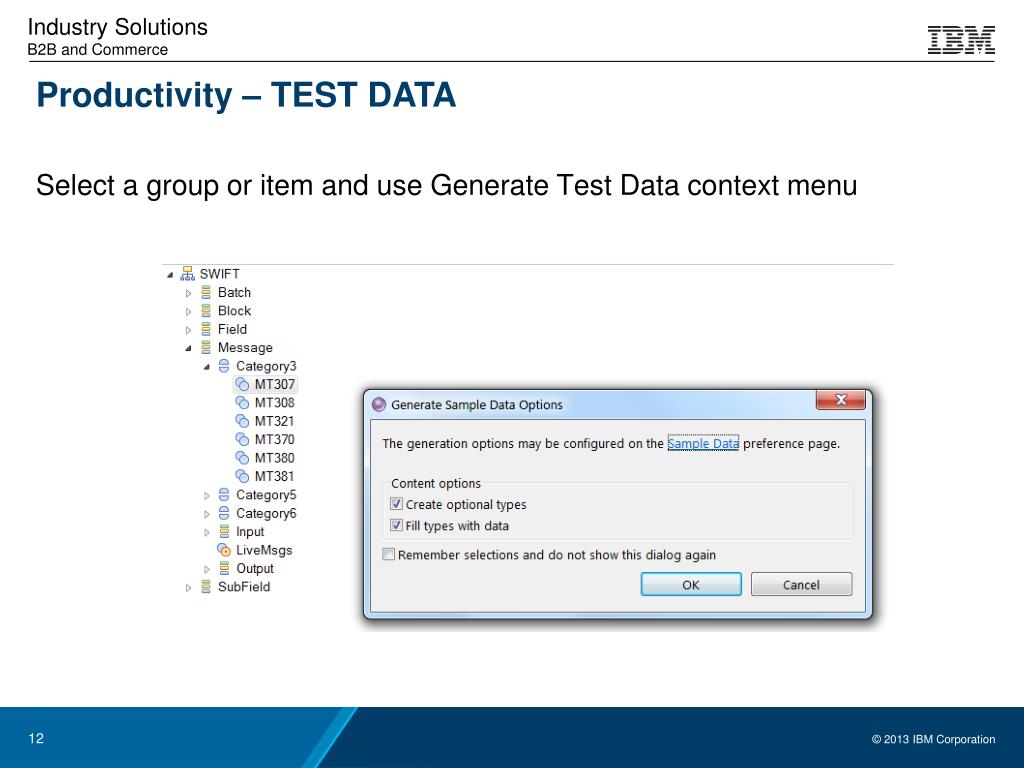Enable Remember selections checkbox
The height and width of the screenshot is (768, 1024).
pos(389,554)
